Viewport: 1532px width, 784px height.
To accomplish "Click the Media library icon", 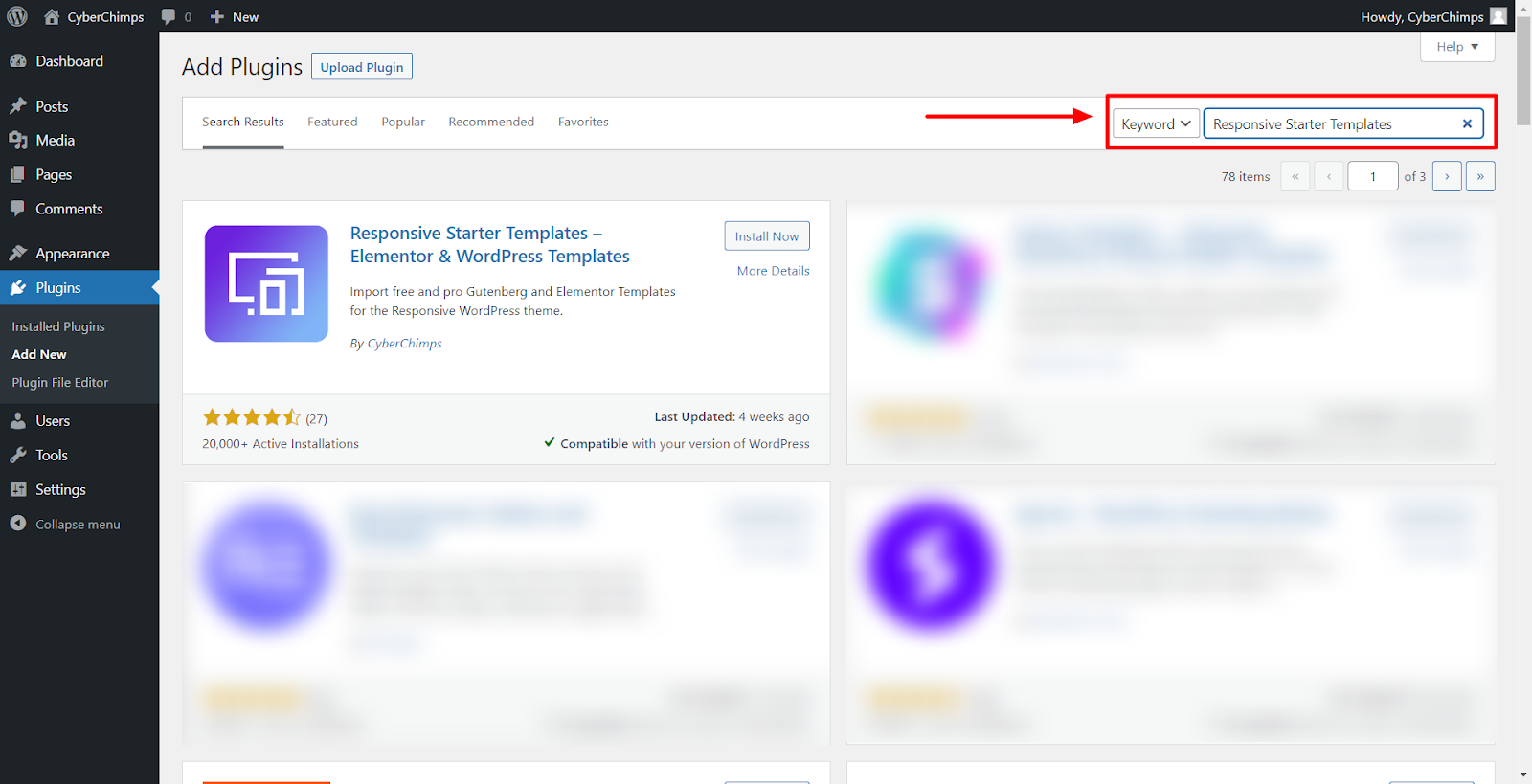I will [18, 141].
